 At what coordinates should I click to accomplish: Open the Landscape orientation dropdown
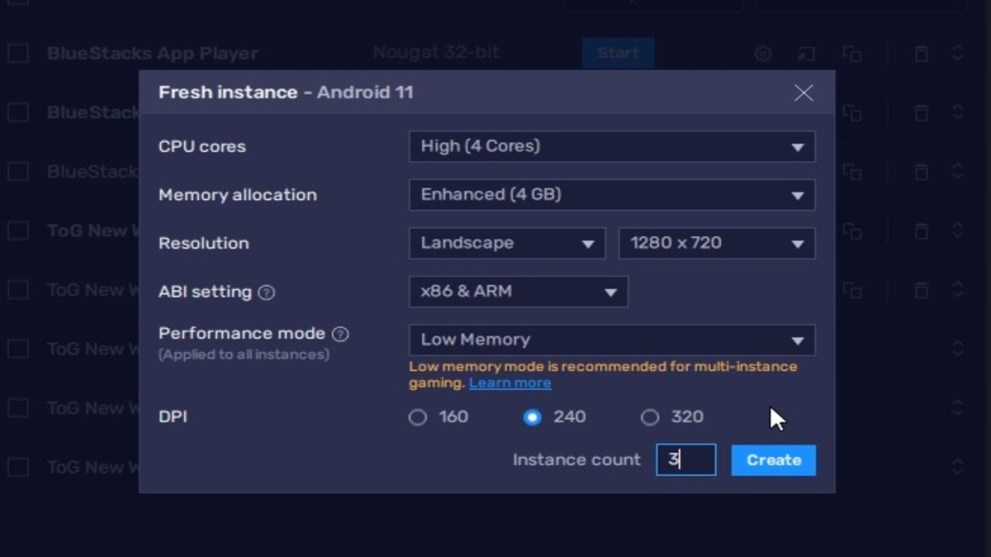[x=507, y=243]
